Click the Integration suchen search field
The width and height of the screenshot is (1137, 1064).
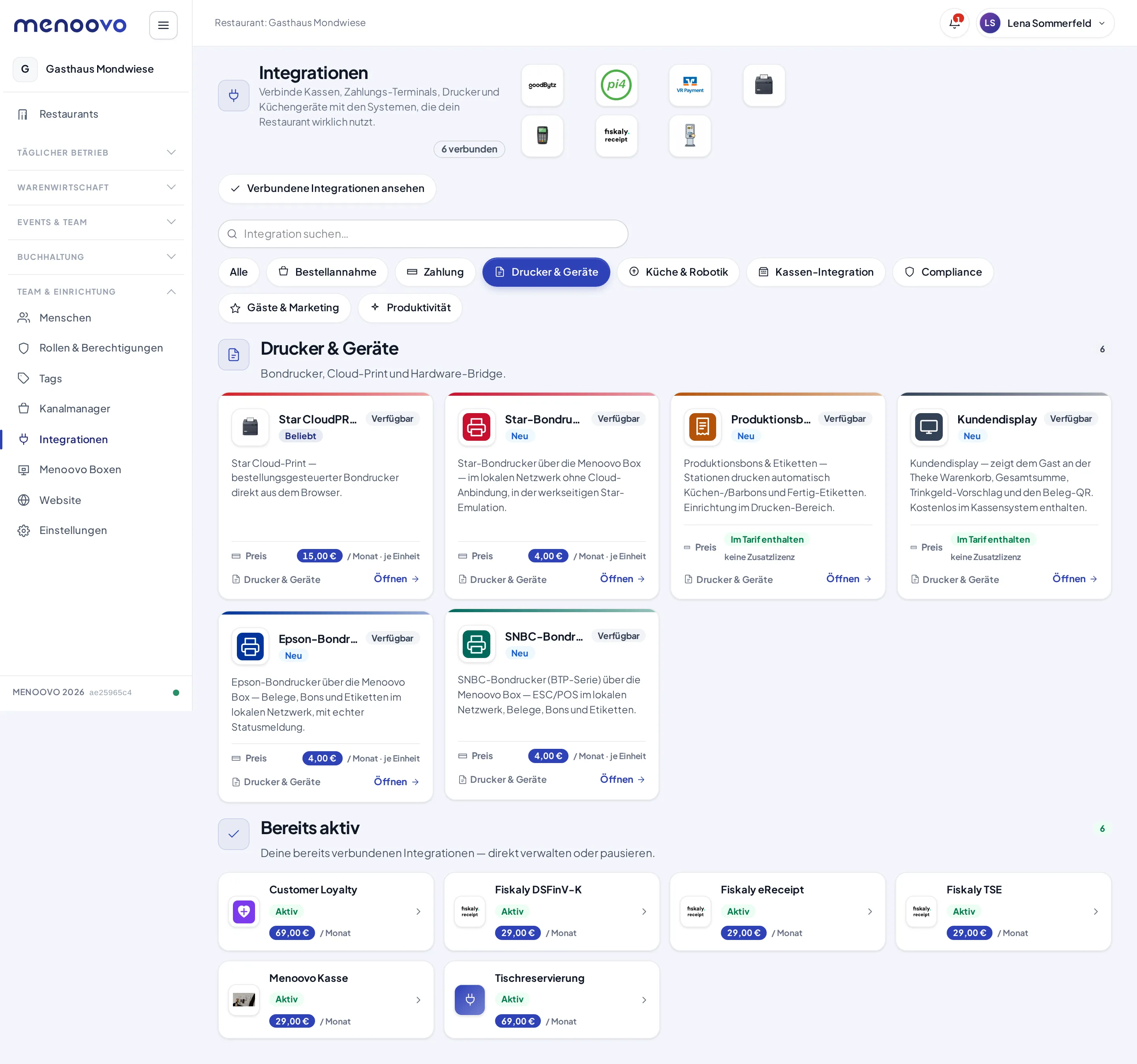coord(423,234)
